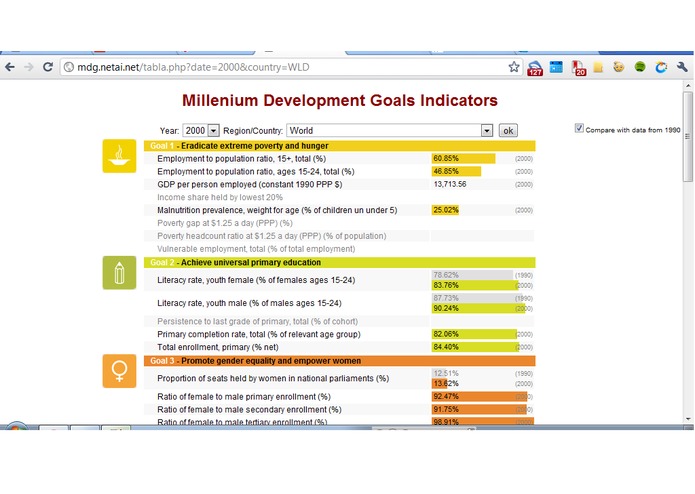Reload the page with the refresh icon

pos(48,67)
